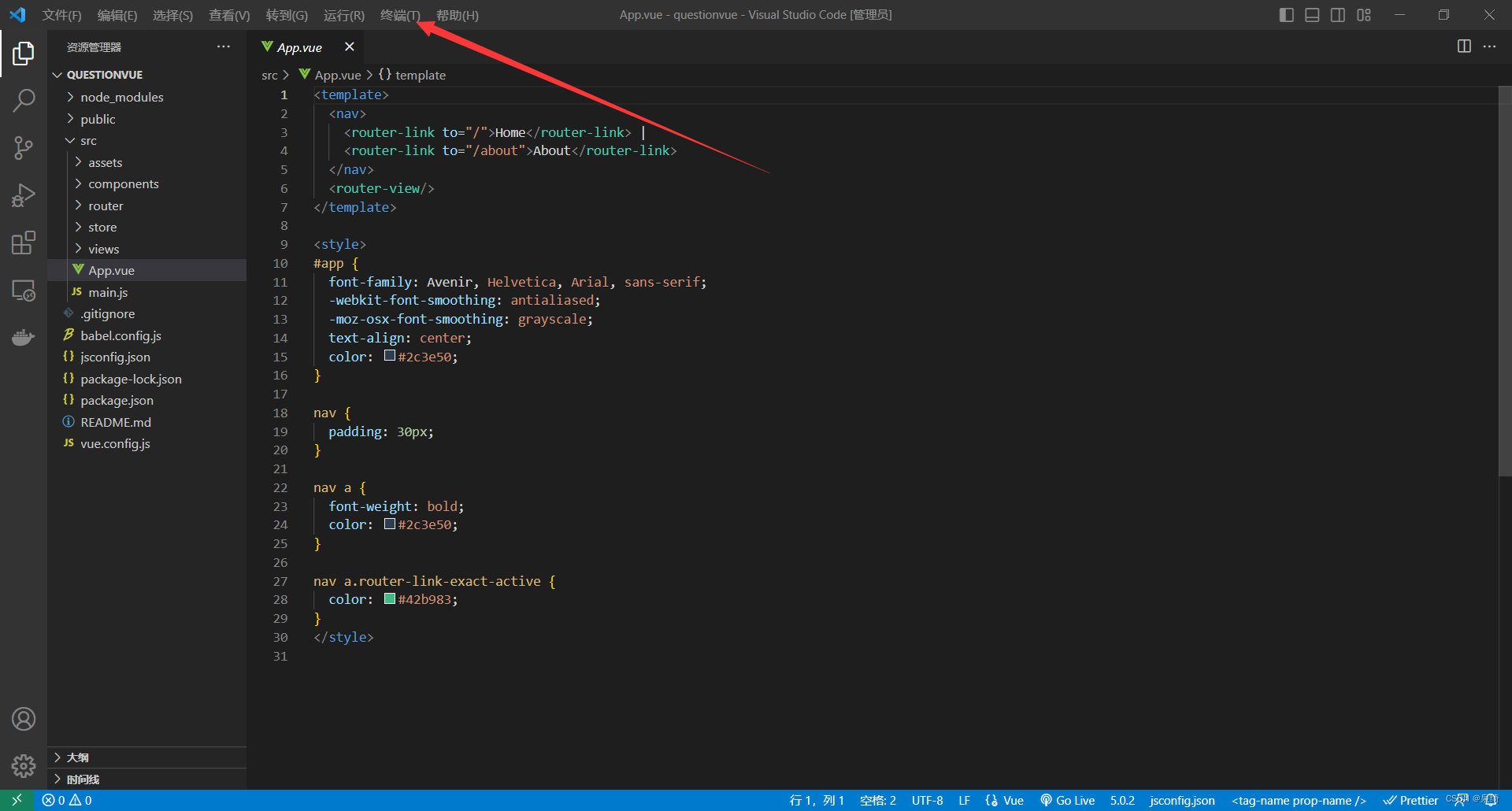Collapse the QUESTIONVUE project root
Viewport: 1512px width, 811px height.
click(x=146, y=75)
